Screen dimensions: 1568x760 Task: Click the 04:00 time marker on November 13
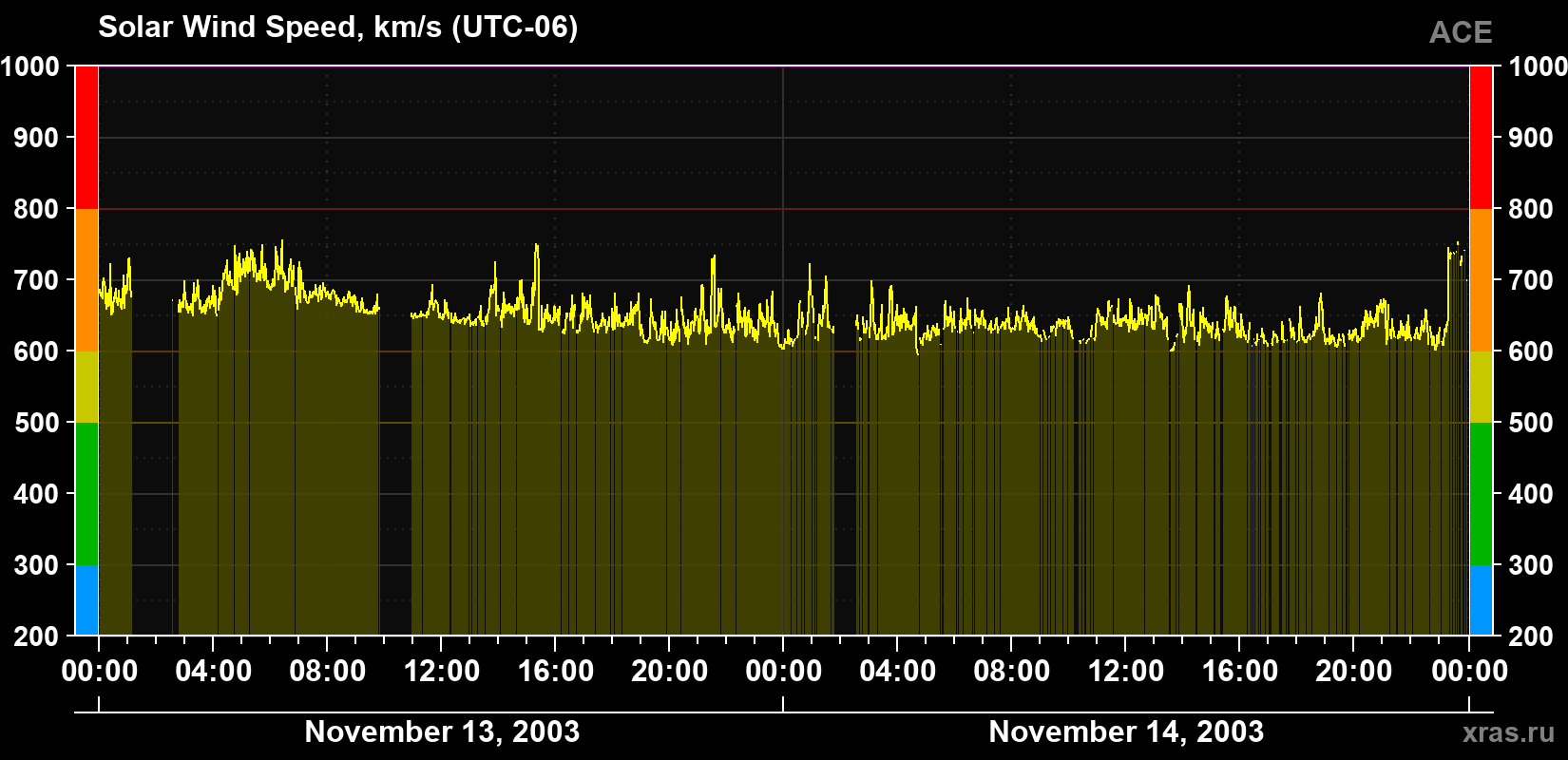214,671
